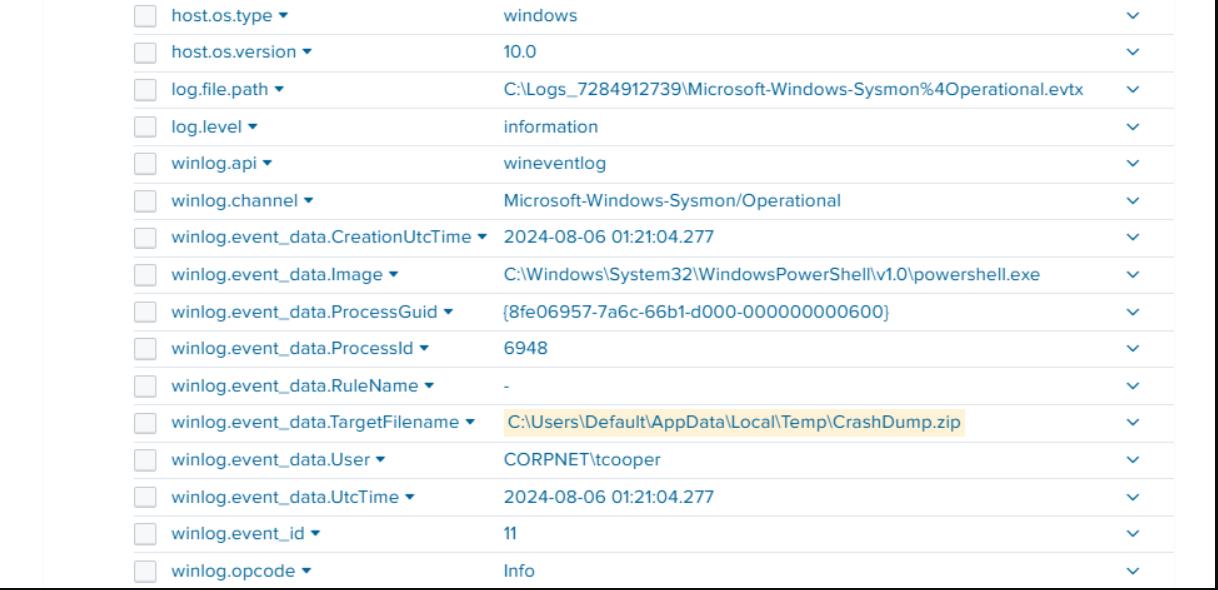
Task: Open the winlog.event_data.RuleName field dropdown
Action: point(429,386)
